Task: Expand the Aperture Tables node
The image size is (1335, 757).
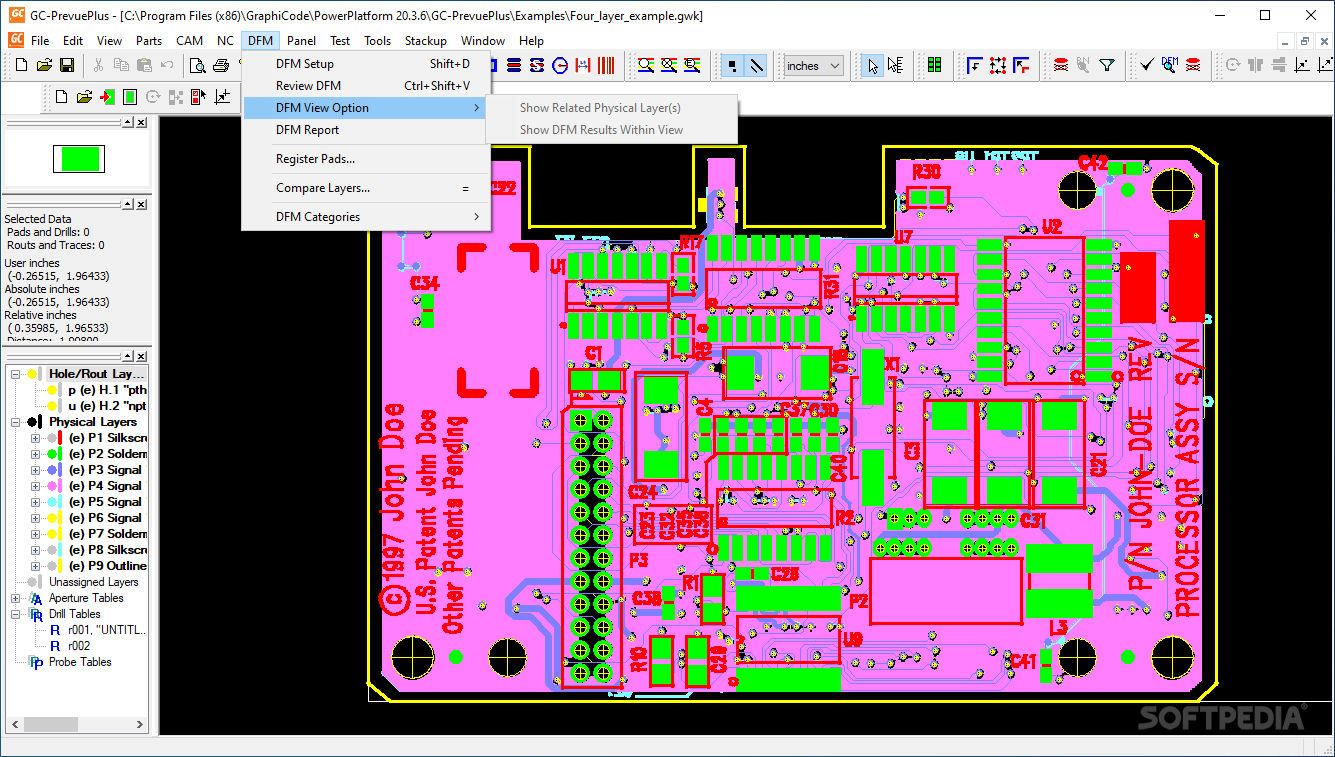Action: coord(16,598)
